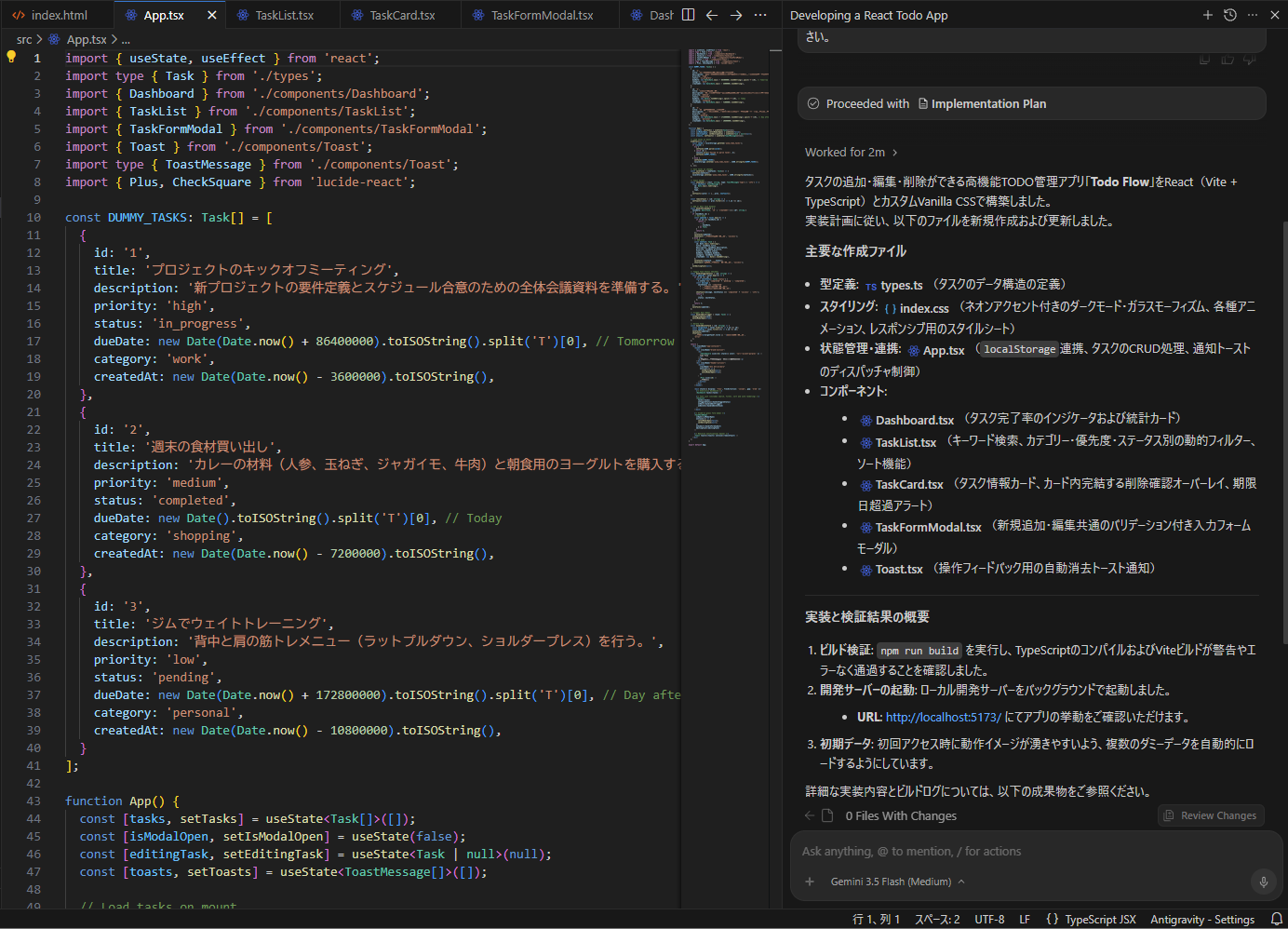
Task: Switch to the TaskList.tsx tab
Action: (284, 15)
